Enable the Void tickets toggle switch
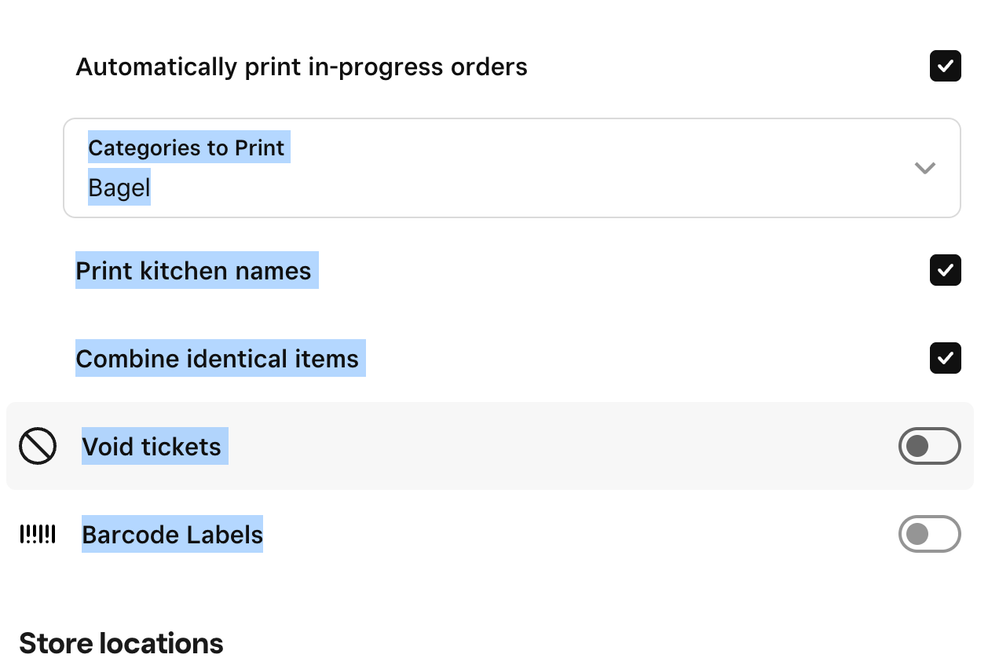Viewport: 999px width, 661px height. (x=929, y=446)
